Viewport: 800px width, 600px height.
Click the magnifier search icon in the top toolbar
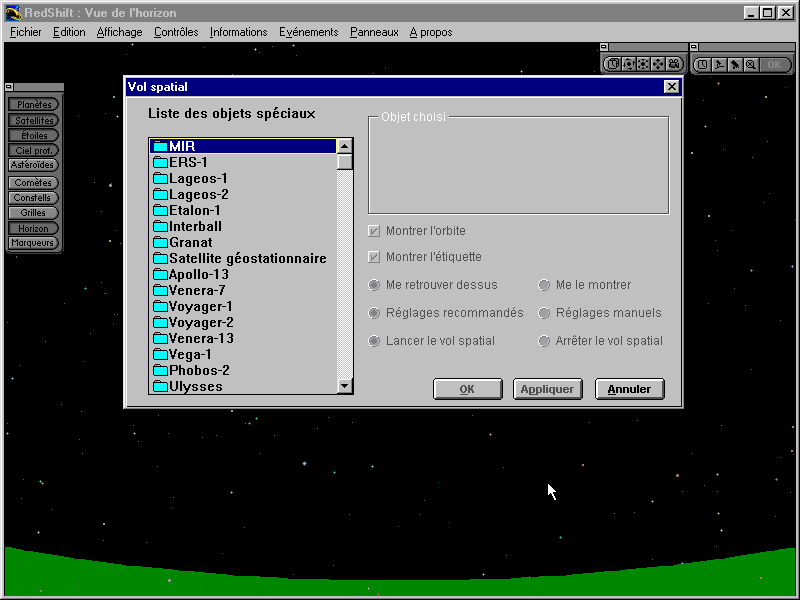tap(751, 65)
